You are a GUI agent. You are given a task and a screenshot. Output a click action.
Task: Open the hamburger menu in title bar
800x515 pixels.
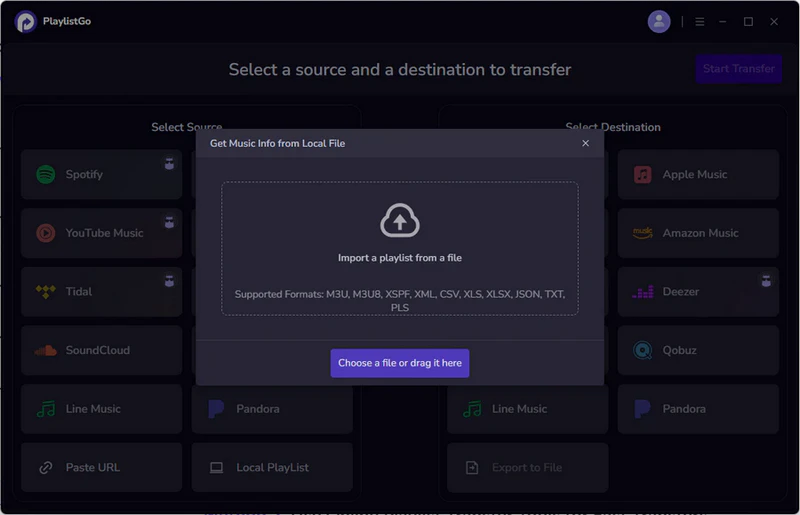coord(699,21)
